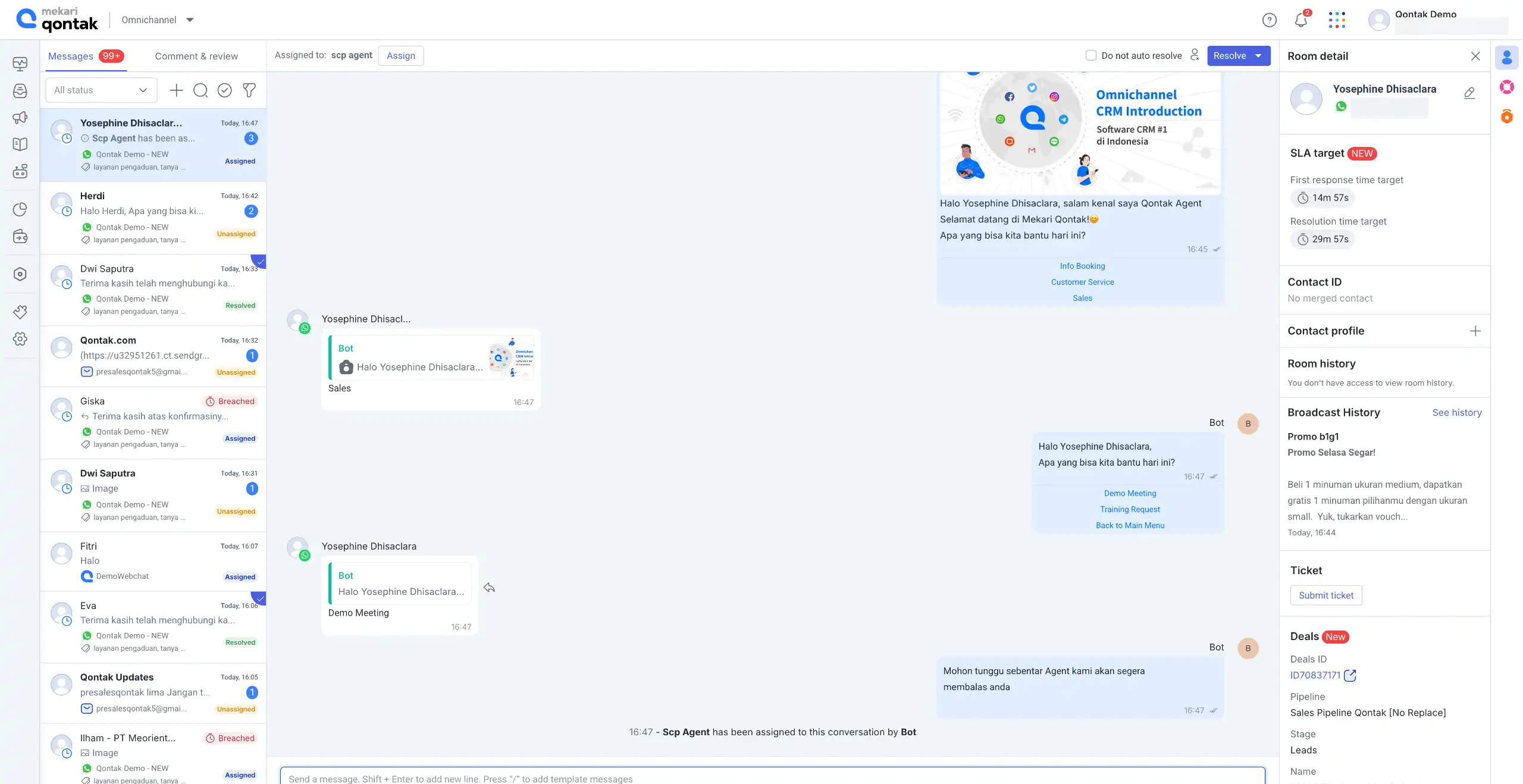Click the edit pencil beside Yosephine Dhisaclara
1523x784 pixels.
pos(1469,93)
